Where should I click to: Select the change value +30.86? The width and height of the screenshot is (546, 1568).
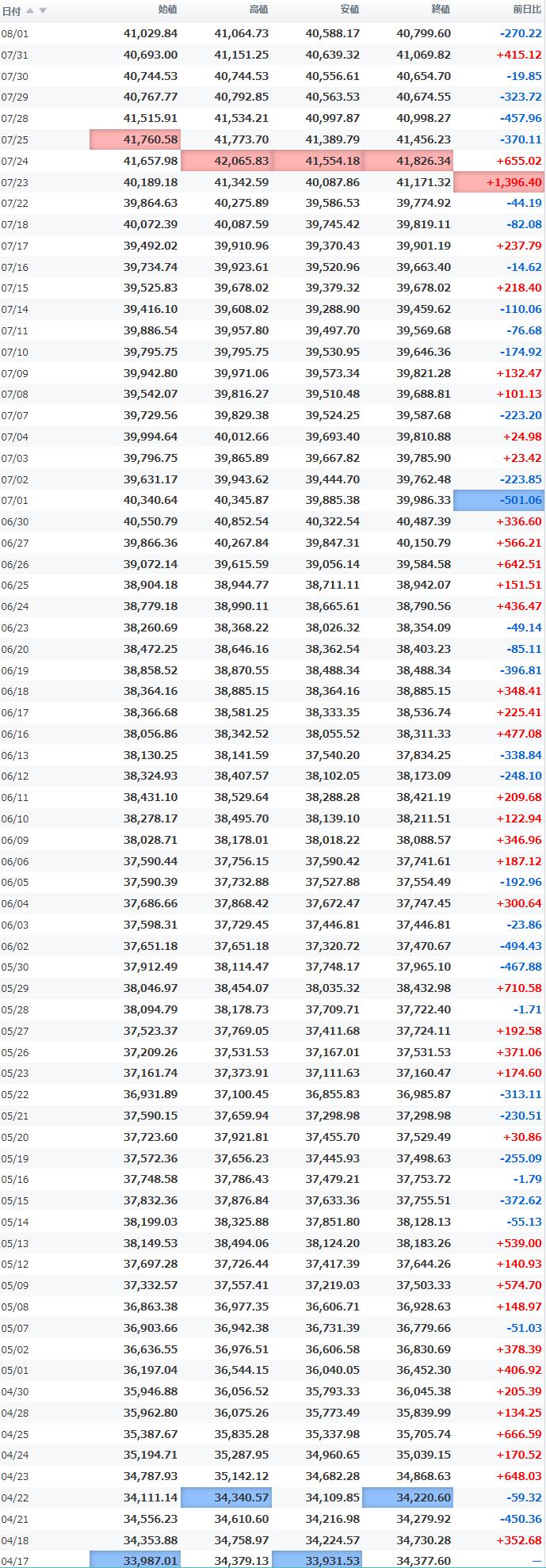click(523, 1138)
